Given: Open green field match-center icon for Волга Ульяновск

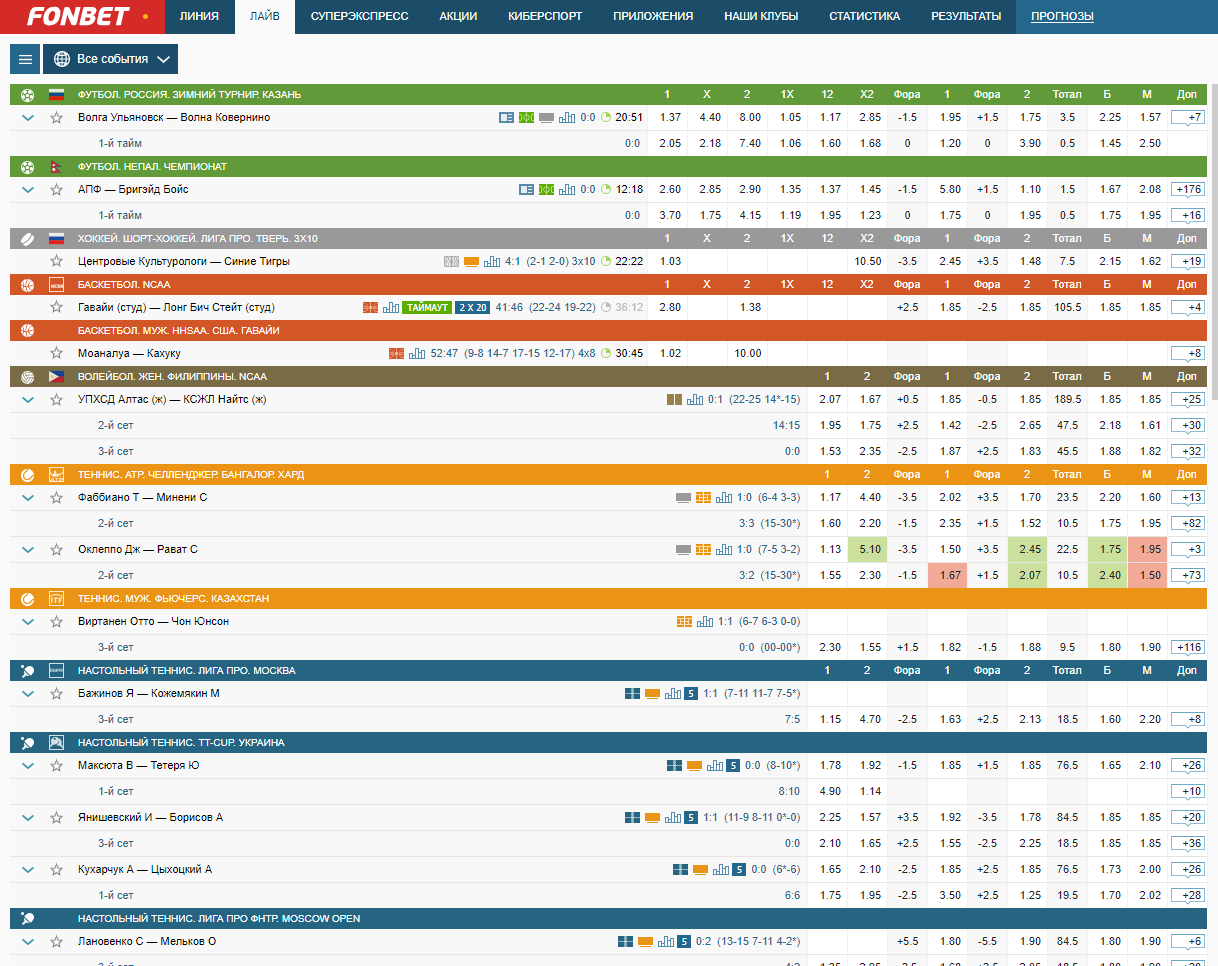Looking at the screenshot, I should click(x=526, y=118).
